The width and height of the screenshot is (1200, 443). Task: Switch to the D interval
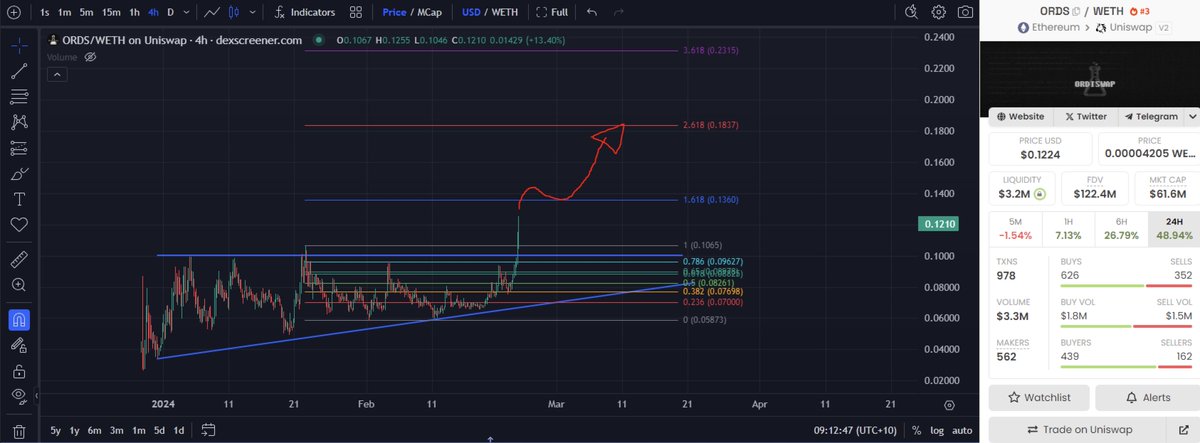(170, 12)
